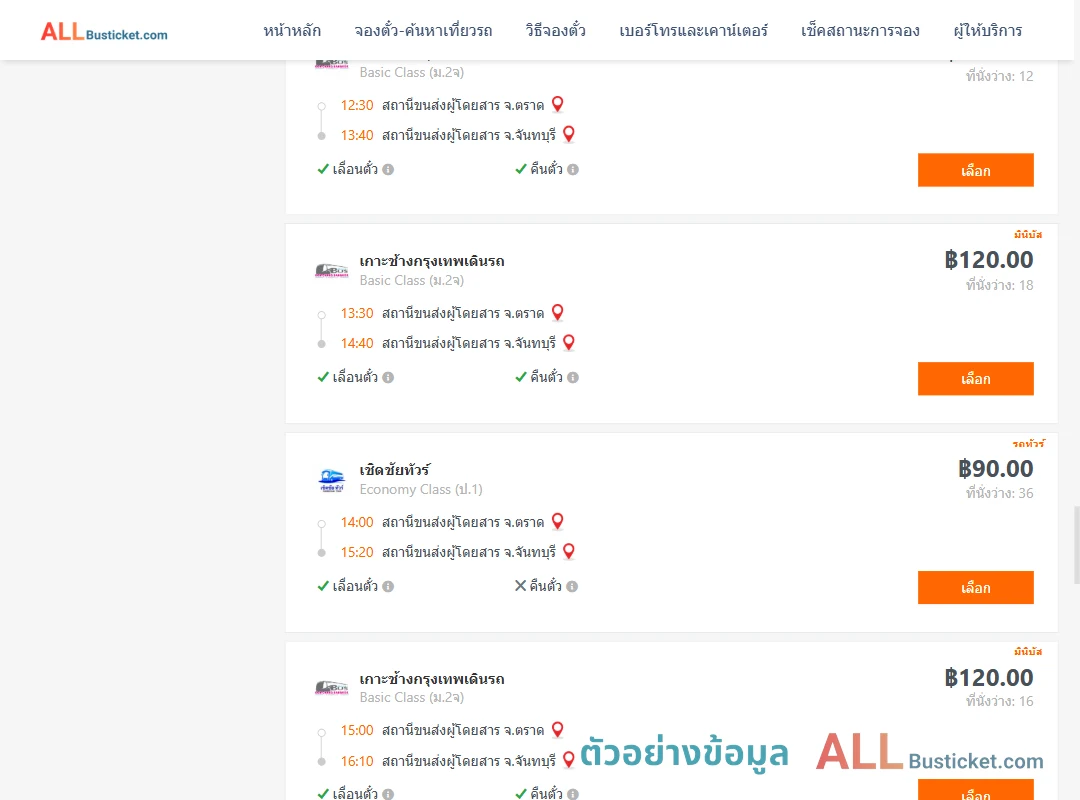The width and height of the screenshot is (1080, 800).
Task: Click bus operator logo of 15:00 เกาะช้างกรุงเทพเดินรถ
Action: click(331, 687)
